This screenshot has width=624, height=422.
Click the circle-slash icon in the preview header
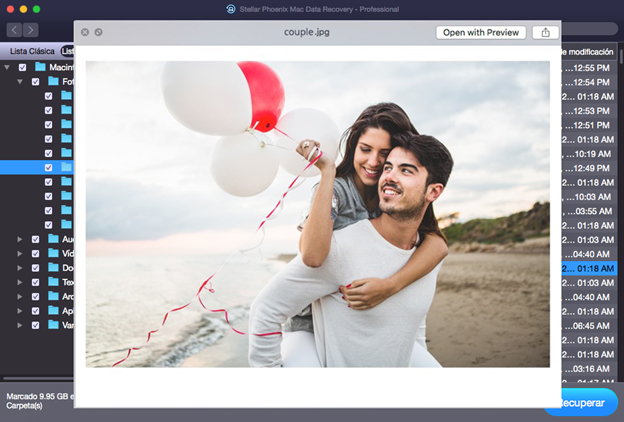click(x=98, y=32)
